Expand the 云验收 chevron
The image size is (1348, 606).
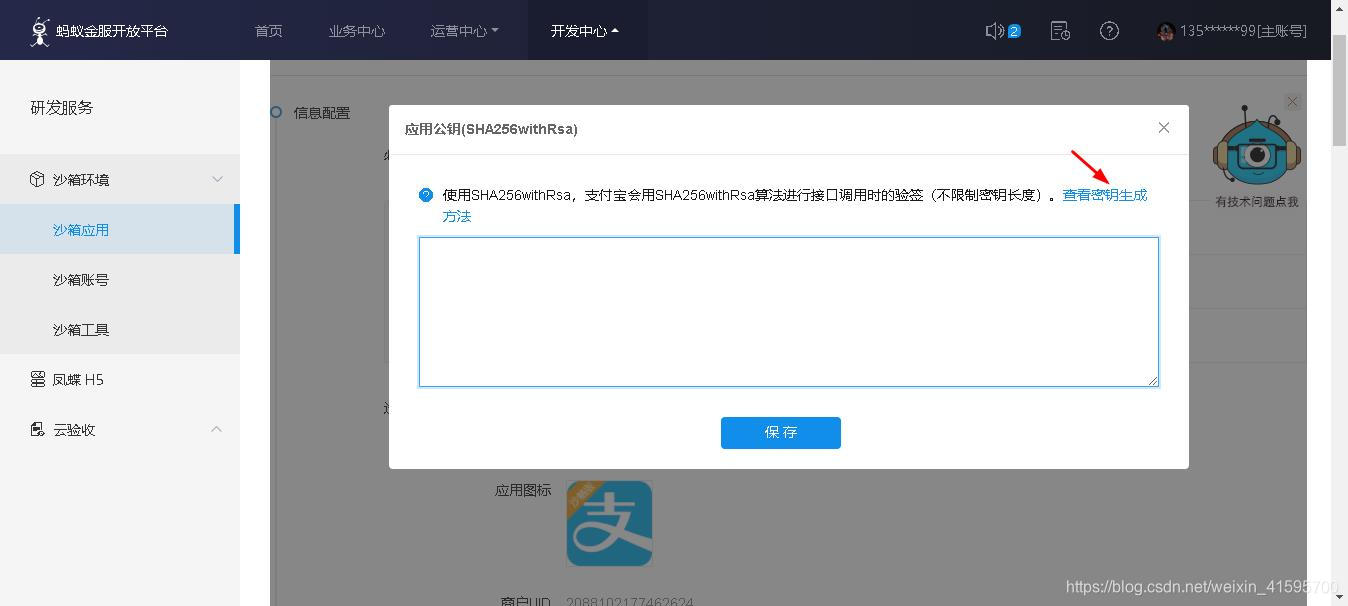click(x=217, y=429)
